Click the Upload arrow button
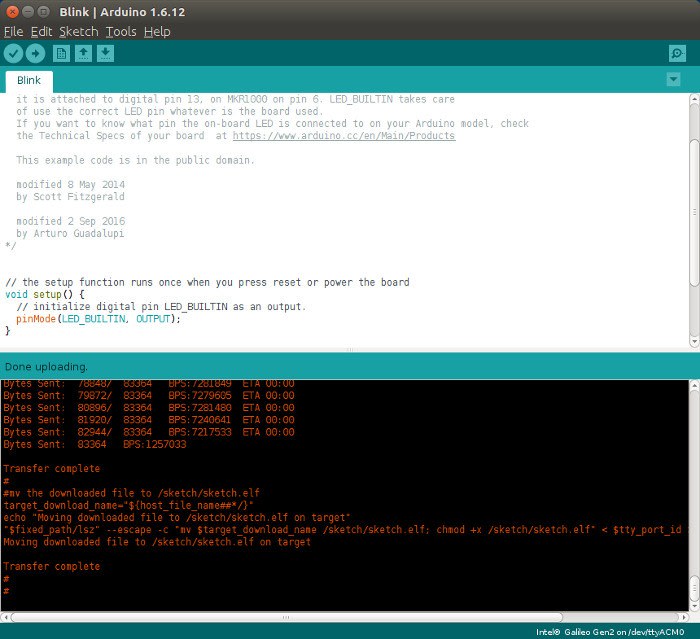The width and height of the screenshot is (700, 639). [35, 54]
